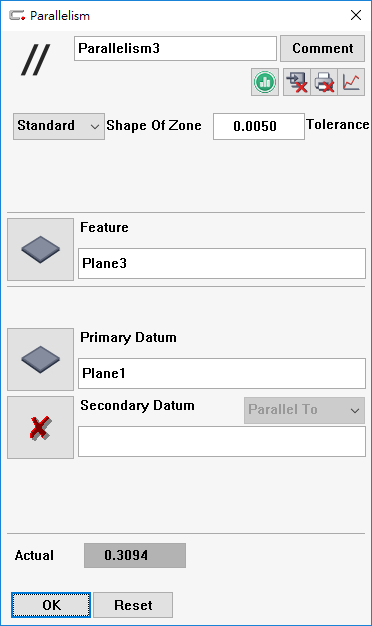The image size is (372, 626).
Task: Click the Actual value 0.3094 box
Action: 135,555
